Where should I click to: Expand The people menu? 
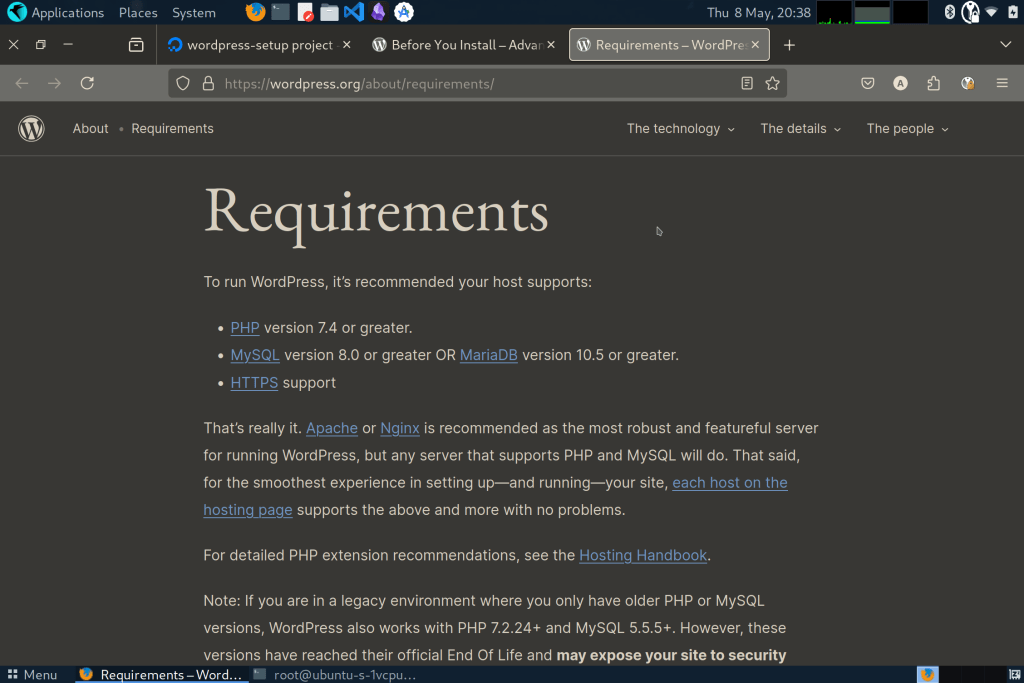(907, 129)
